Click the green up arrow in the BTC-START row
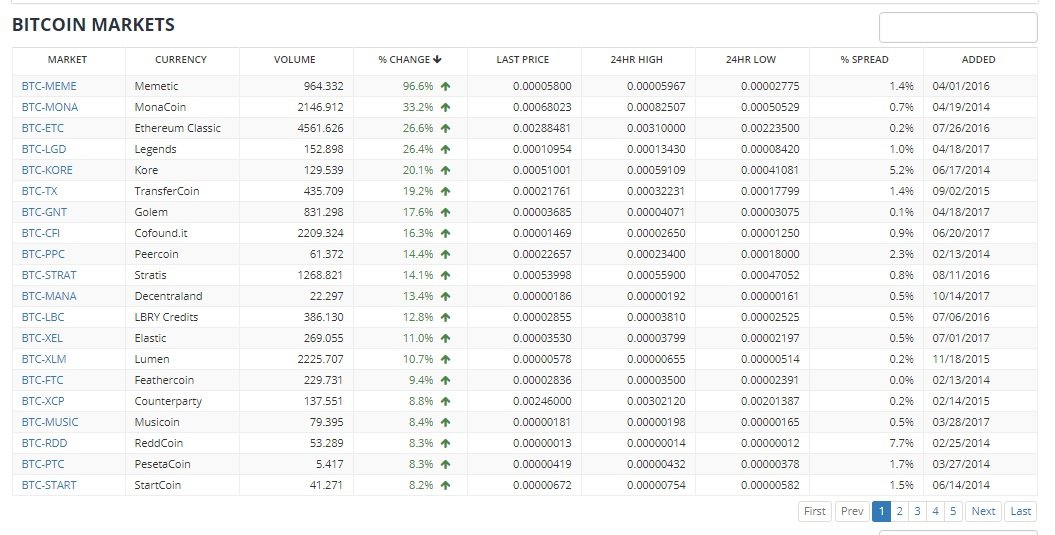This screenshot has height=535, width=1055. point(445,485)
